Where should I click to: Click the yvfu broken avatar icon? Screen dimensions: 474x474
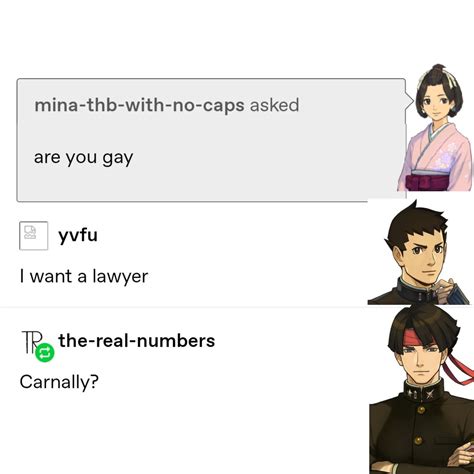(x=34, y=236)
